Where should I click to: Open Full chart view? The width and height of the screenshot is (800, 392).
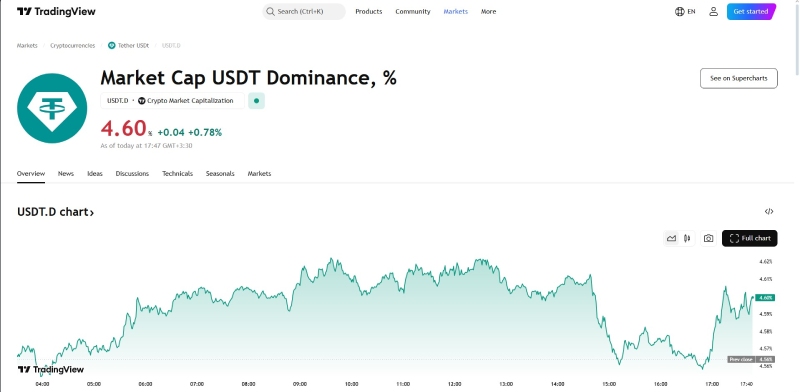[749, 238]
